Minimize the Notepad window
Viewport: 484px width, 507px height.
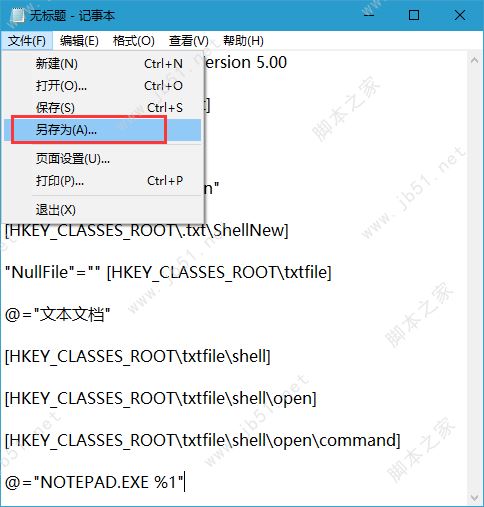coord(368,15)
